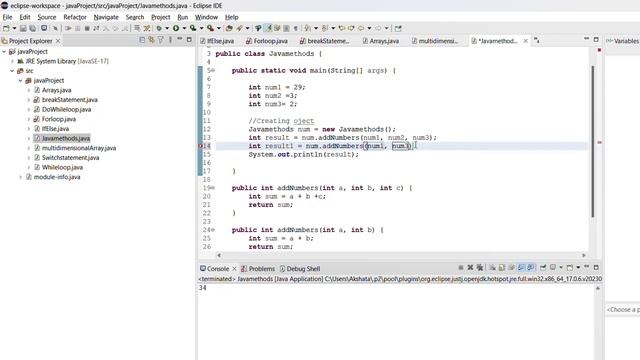Toggle Skip All Breakpoints
This screenshot has height=360, width=640.
pyautogui.click(x=55, y=28)
